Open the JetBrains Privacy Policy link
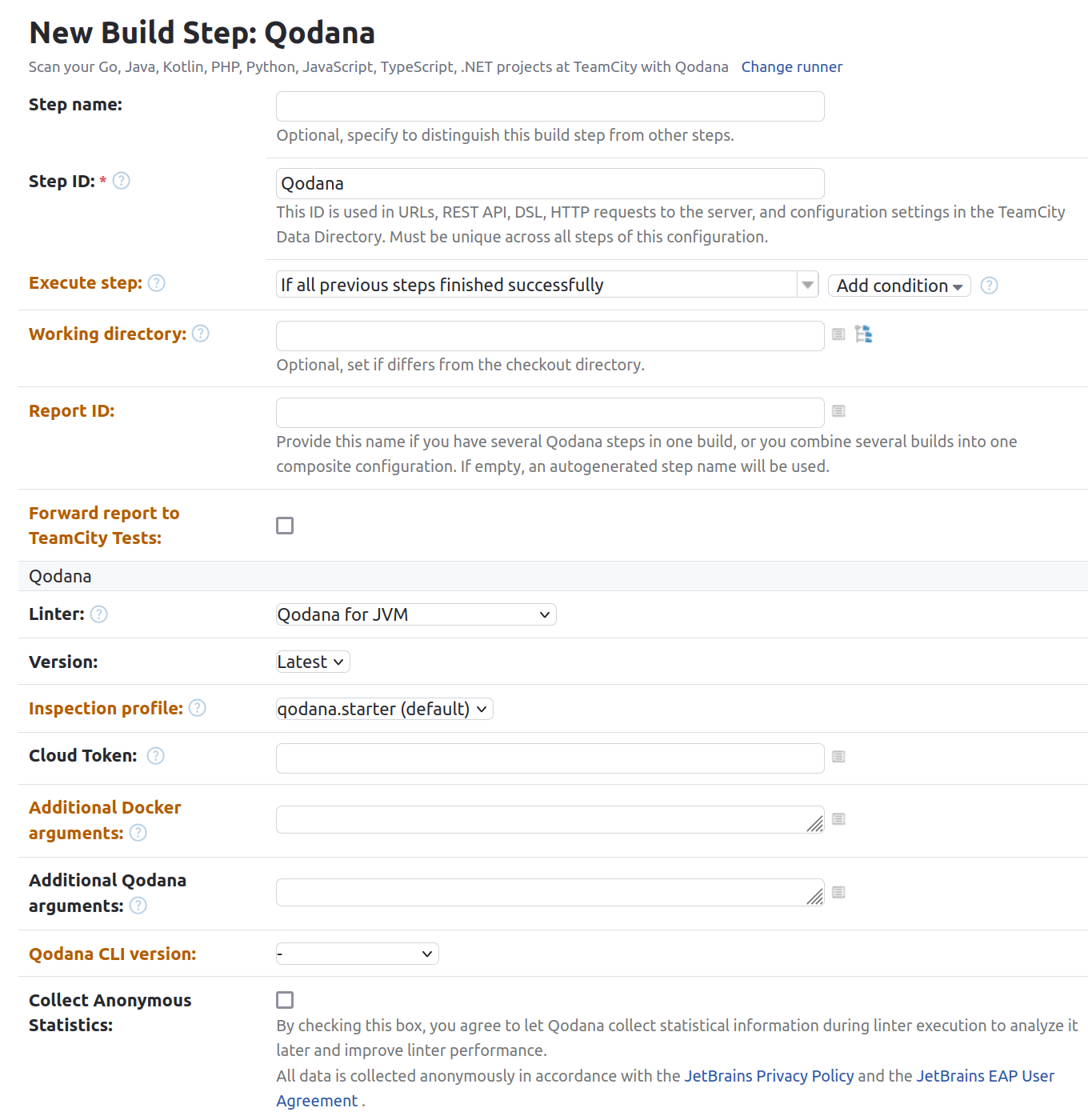 point(769,1075)
